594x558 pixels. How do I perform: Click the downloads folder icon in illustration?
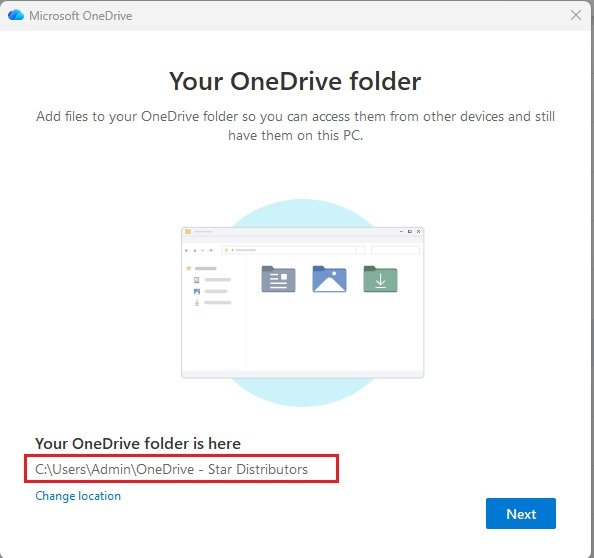click(x=380, y=279)
